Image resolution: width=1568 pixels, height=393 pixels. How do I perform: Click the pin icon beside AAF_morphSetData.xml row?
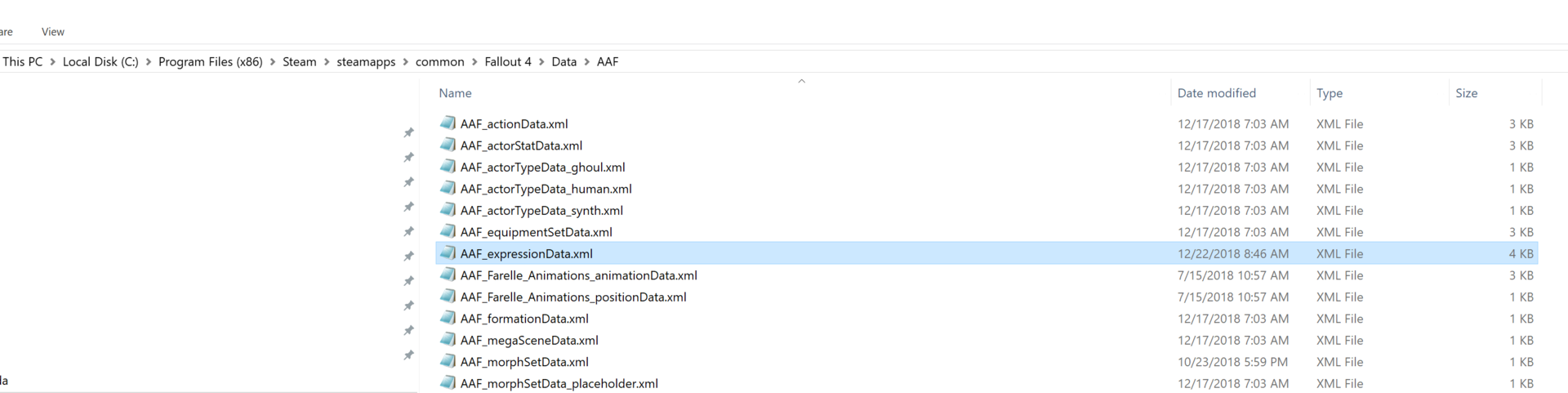point(408,355)
